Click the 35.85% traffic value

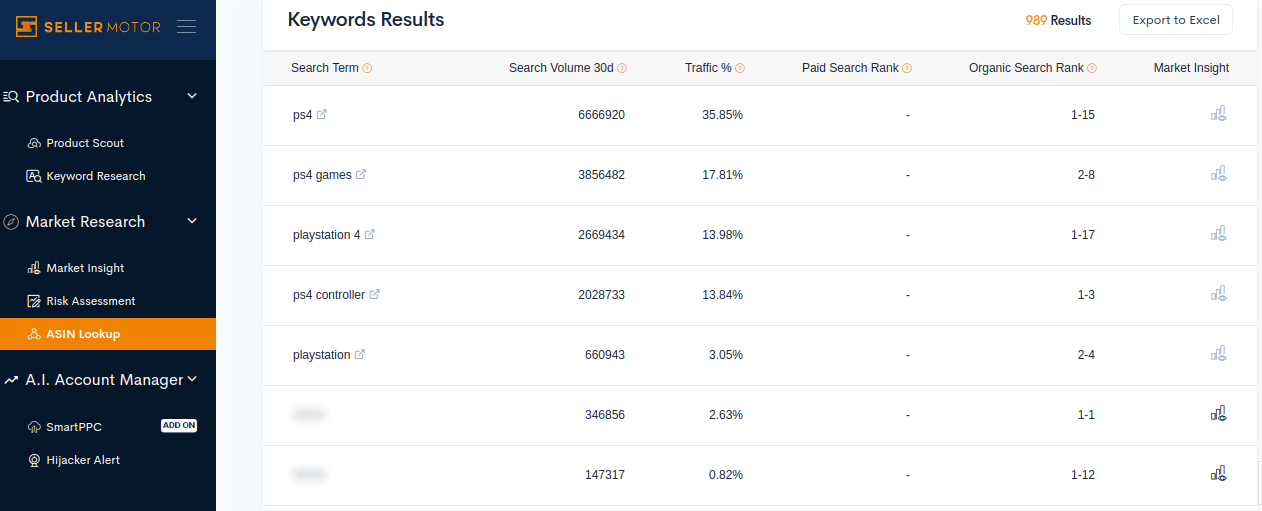722,115
